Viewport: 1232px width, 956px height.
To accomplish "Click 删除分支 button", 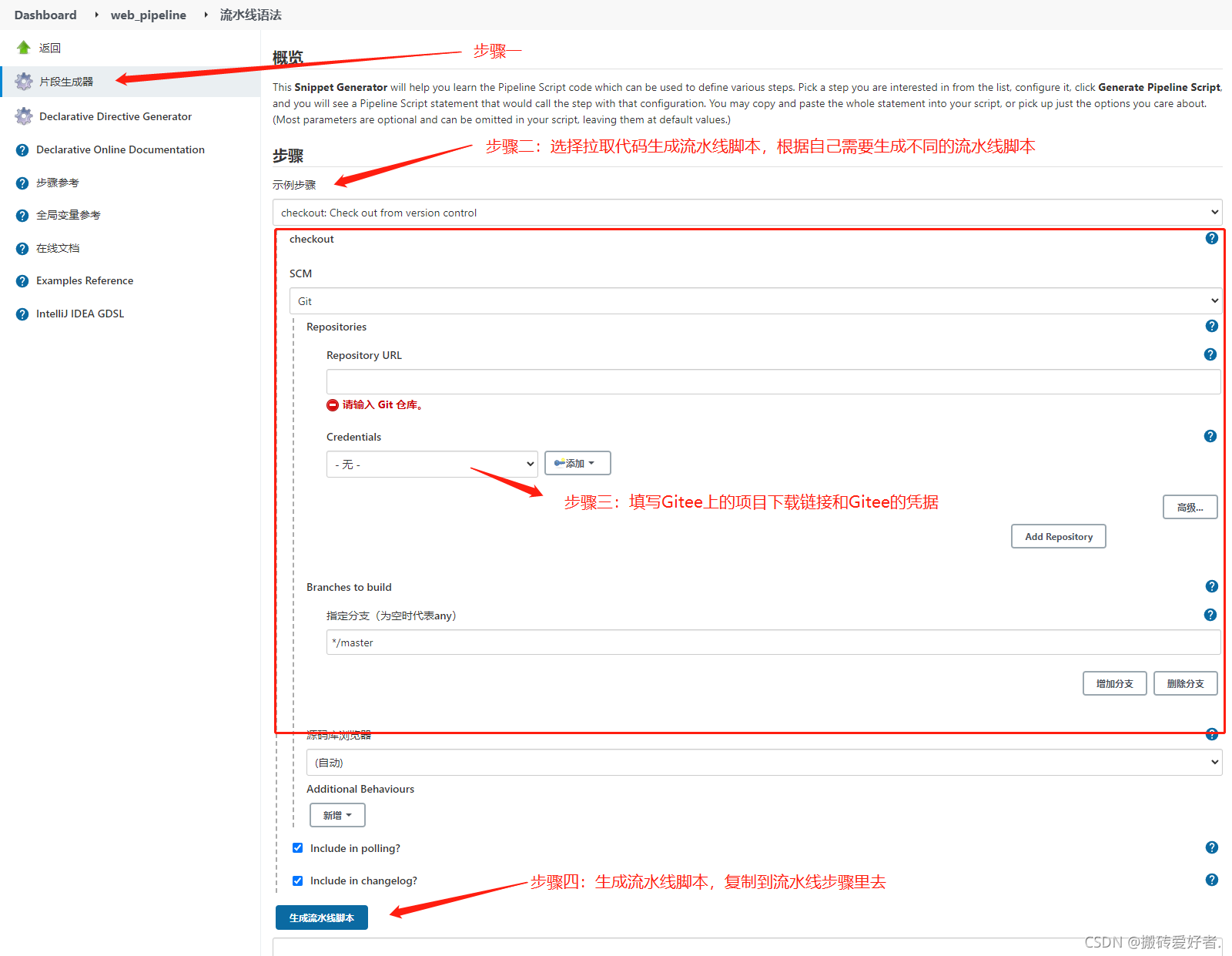I will click(1186, 683).
